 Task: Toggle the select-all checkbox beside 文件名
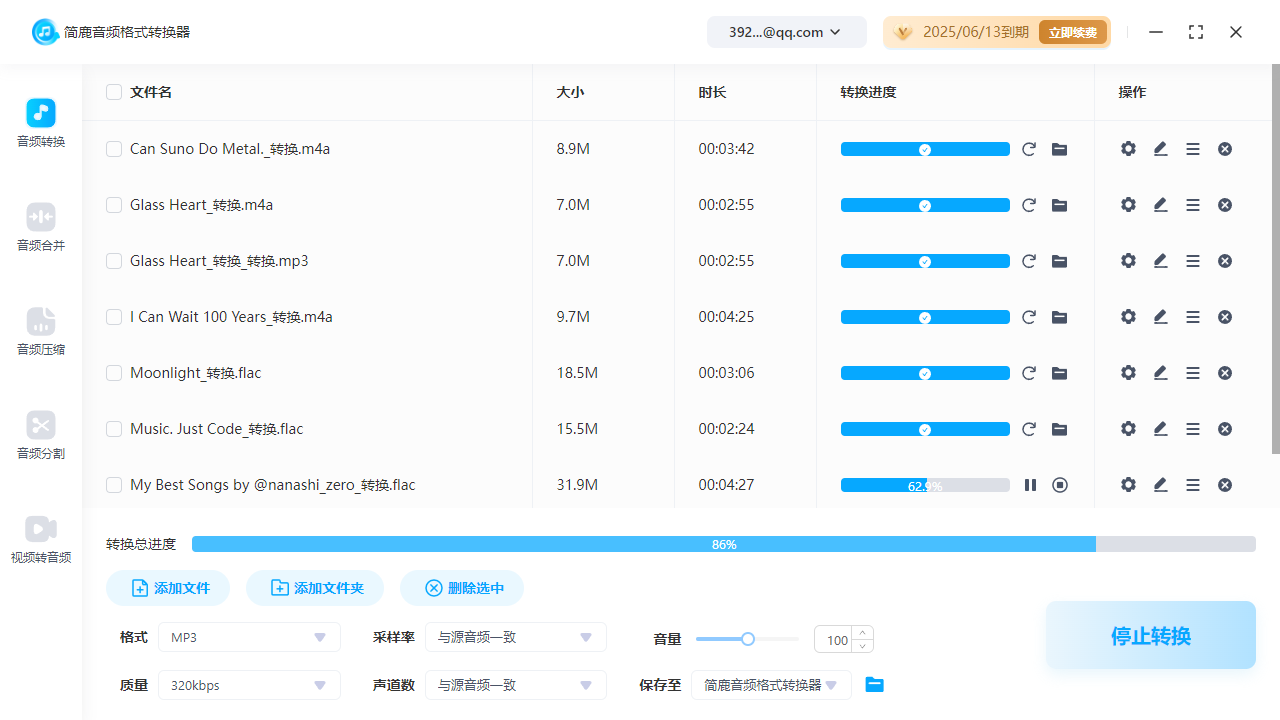tap(114, 92)
